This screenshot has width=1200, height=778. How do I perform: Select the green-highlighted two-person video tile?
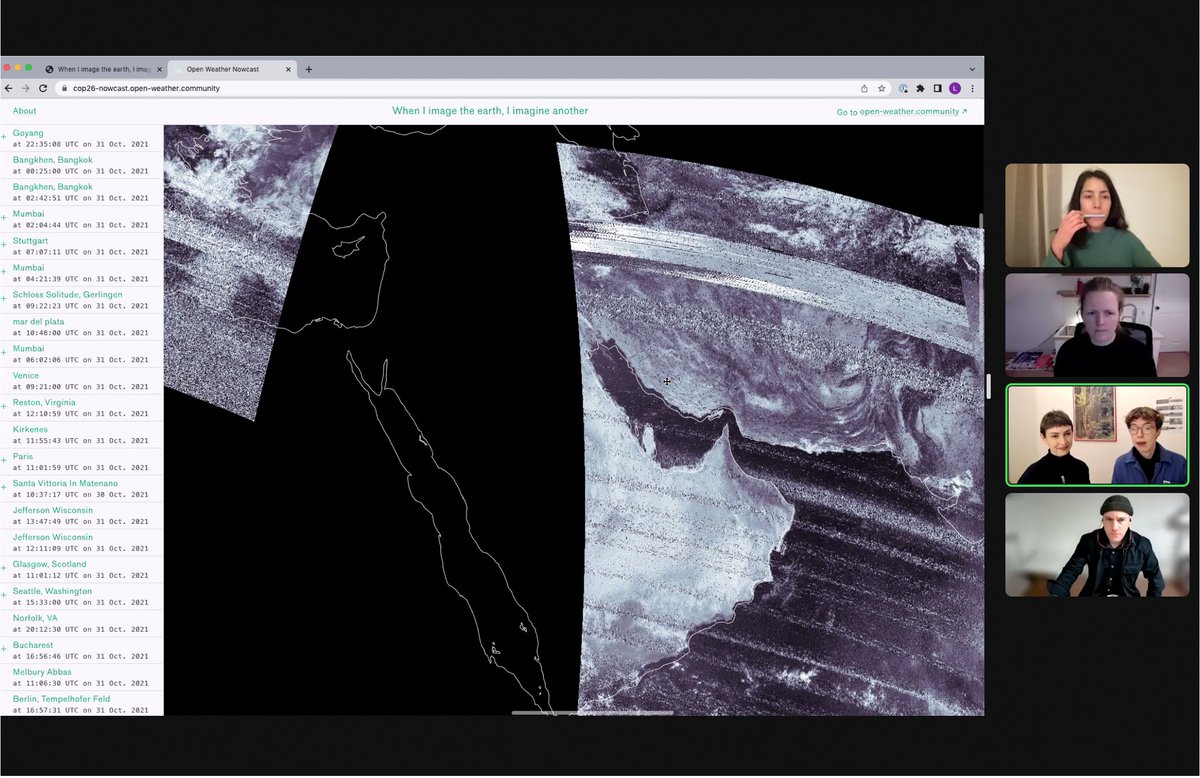[1097, 435]
